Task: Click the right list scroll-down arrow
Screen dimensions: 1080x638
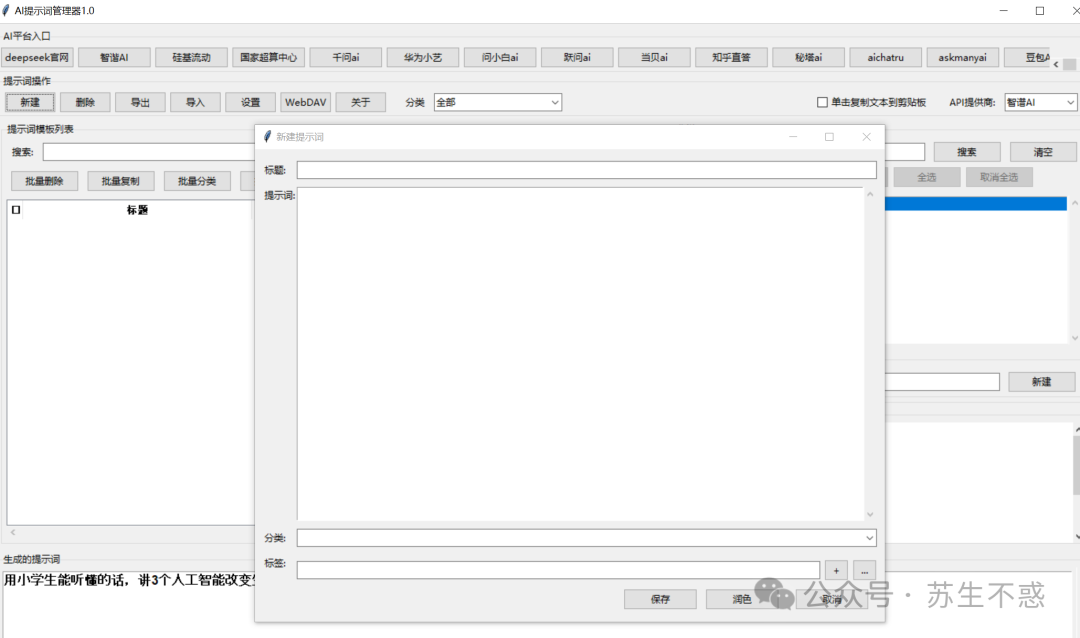Action: (1074, 338)
